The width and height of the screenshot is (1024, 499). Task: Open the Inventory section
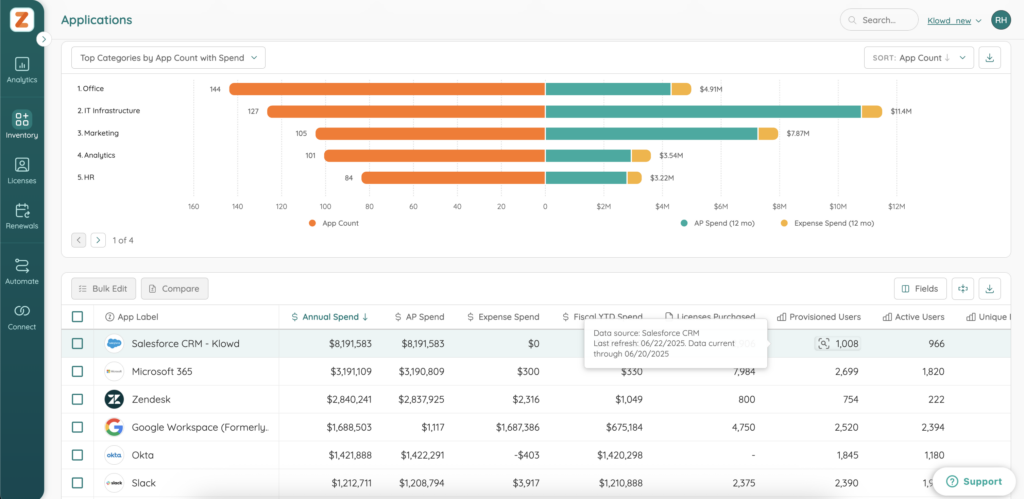(22, 125)
